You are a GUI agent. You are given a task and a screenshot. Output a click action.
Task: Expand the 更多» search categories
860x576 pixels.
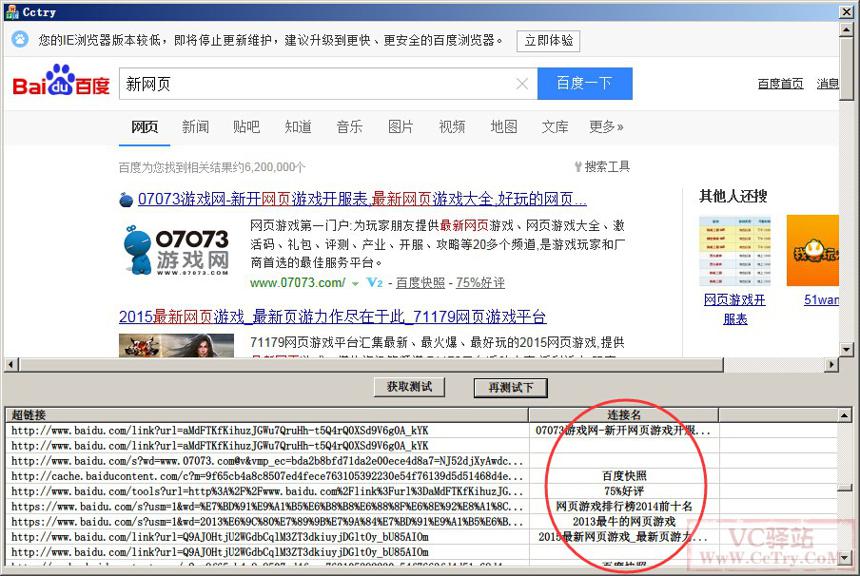coord(606,127)
